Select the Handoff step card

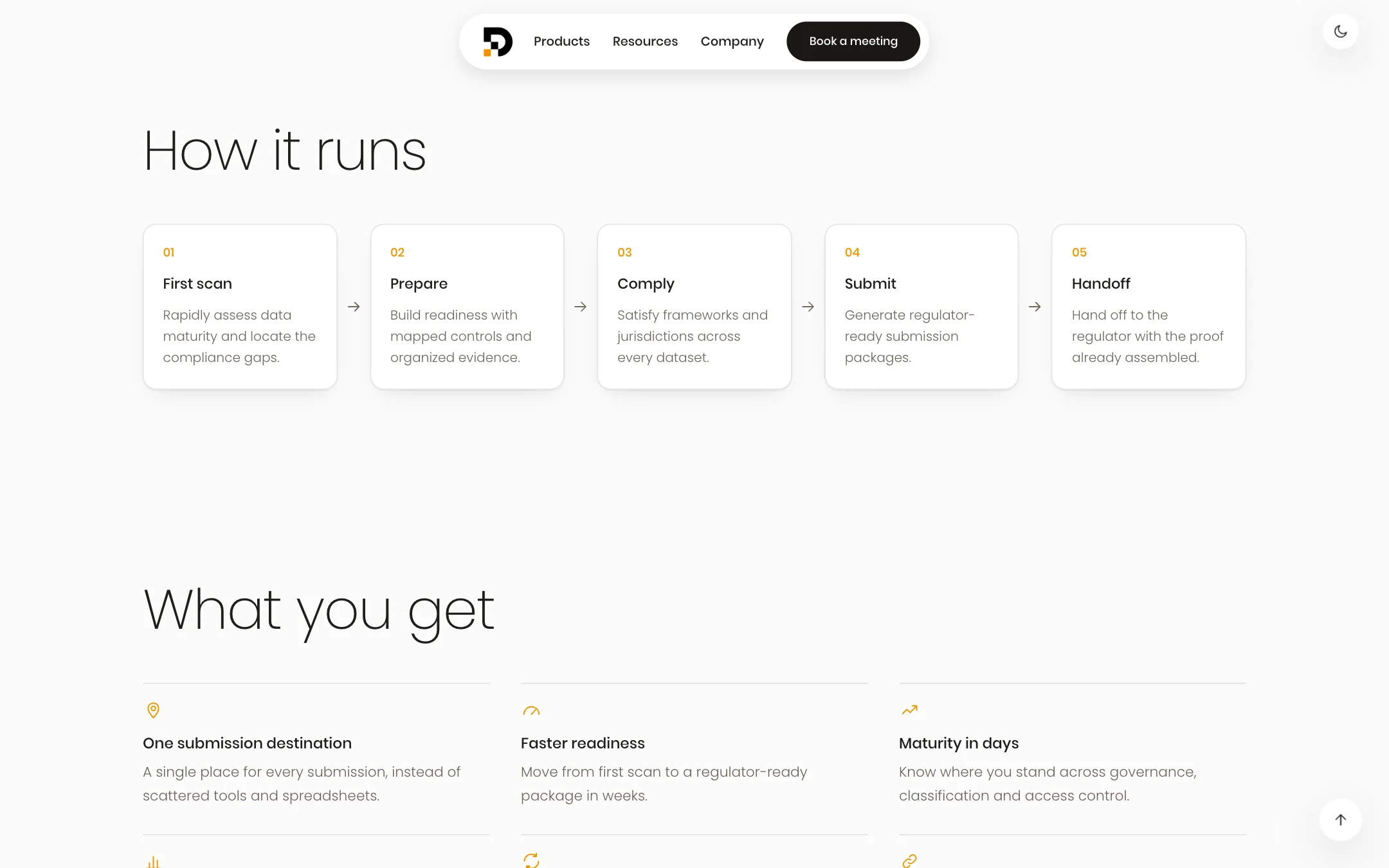click(1149, 307)
